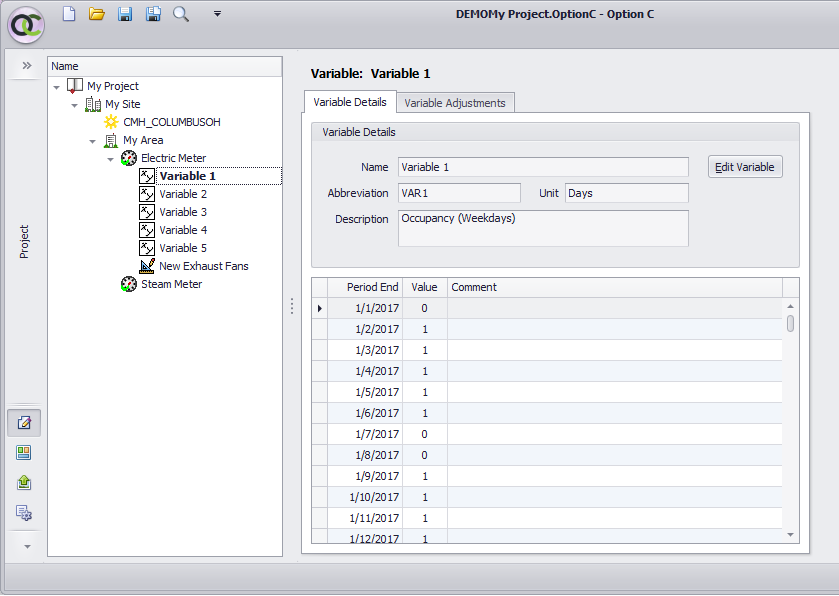Click the Variable 4 xy icon
Screen dimensions: 839x596
[147, 230]
